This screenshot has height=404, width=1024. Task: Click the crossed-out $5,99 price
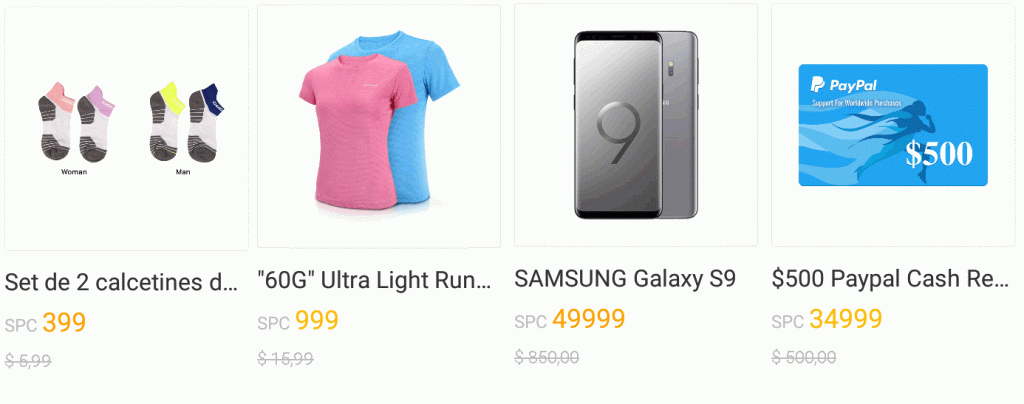coord(28,360)
